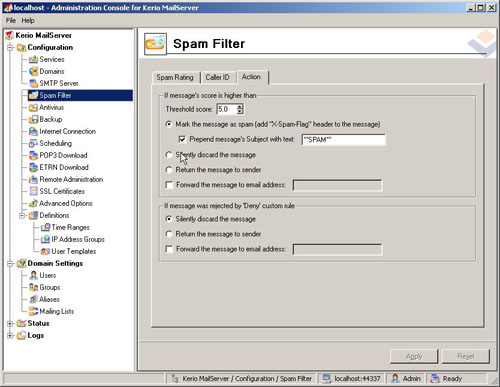Click the Aliases icon

pyautogui.click(x=33, y=299)
